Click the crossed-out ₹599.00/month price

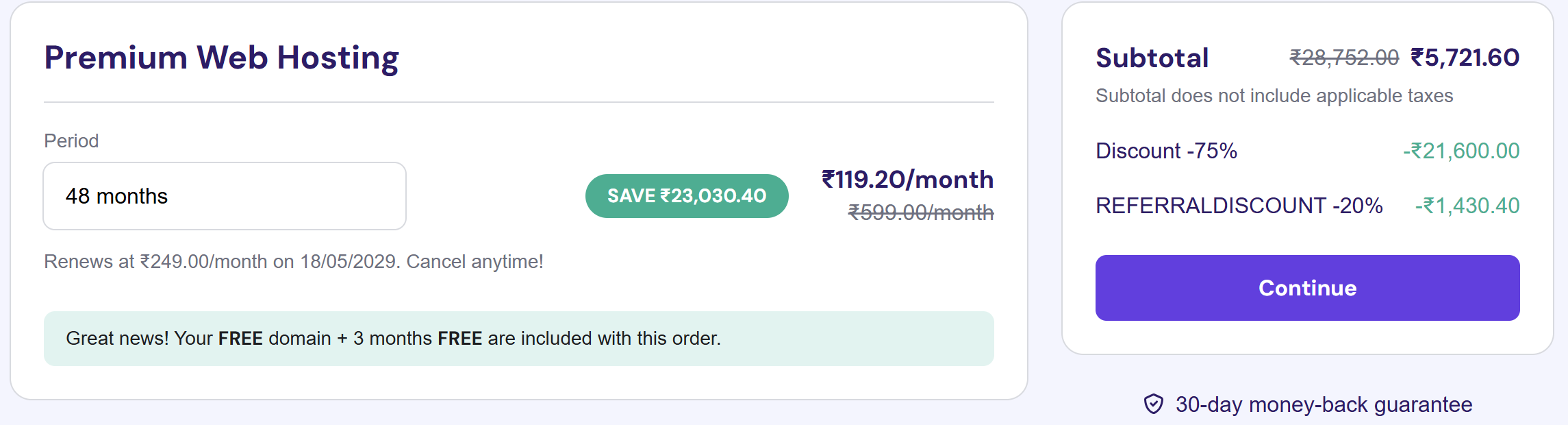pos(920,212)
